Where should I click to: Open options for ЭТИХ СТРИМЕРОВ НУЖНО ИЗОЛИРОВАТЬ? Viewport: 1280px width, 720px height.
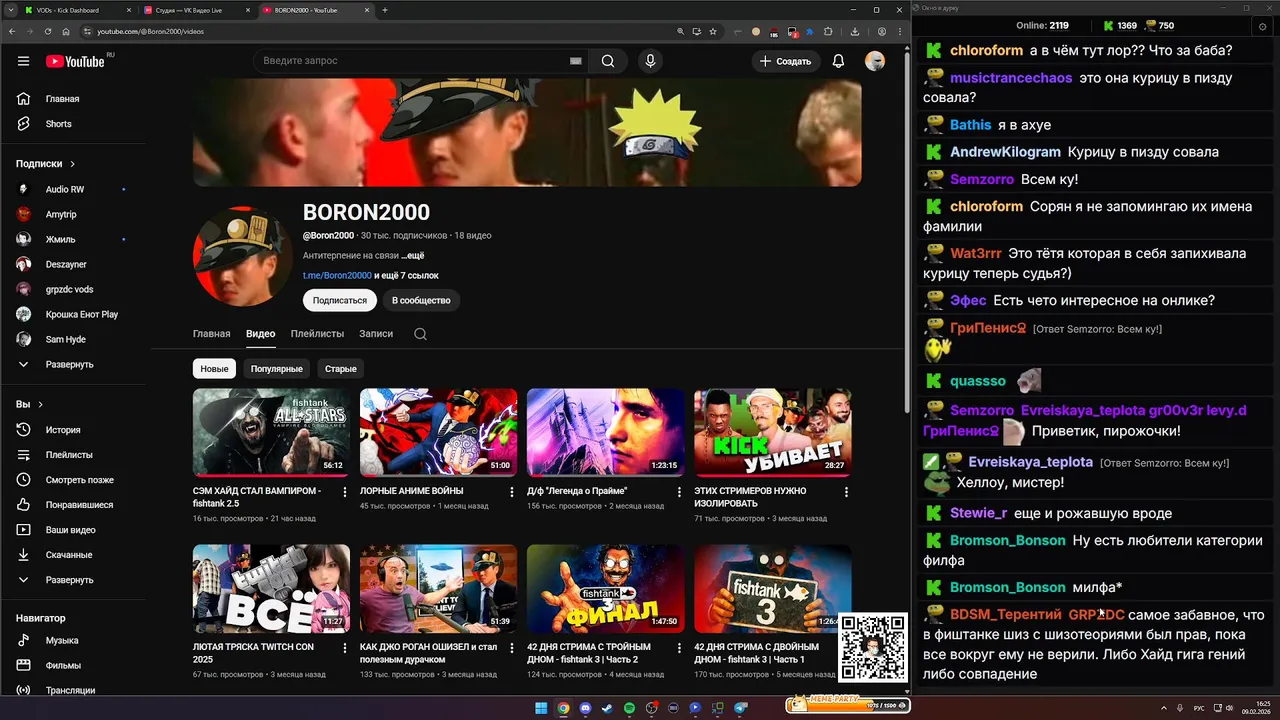[846, 492]
